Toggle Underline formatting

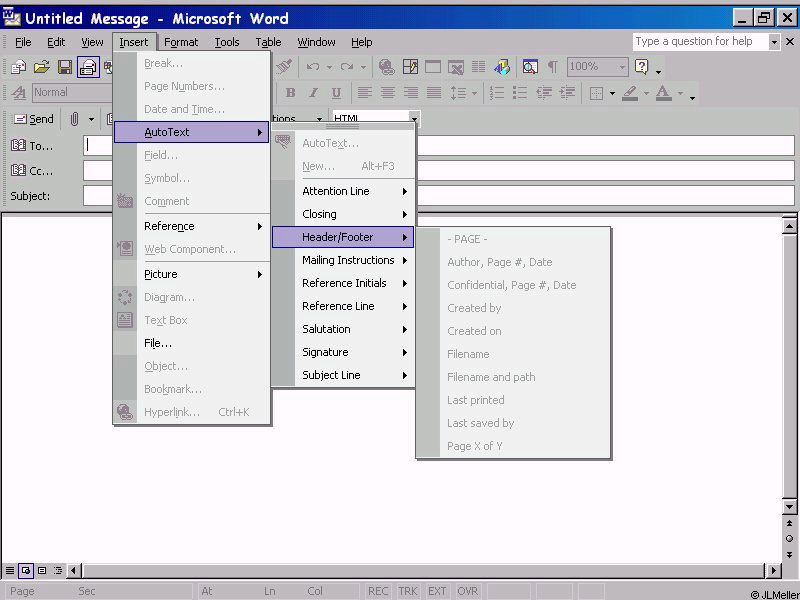[336, 93]
